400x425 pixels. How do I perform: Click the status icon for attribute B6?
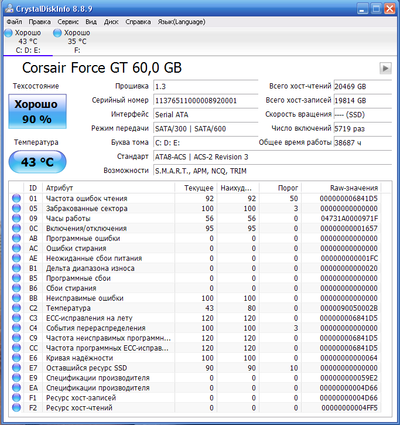pos(16,288)
